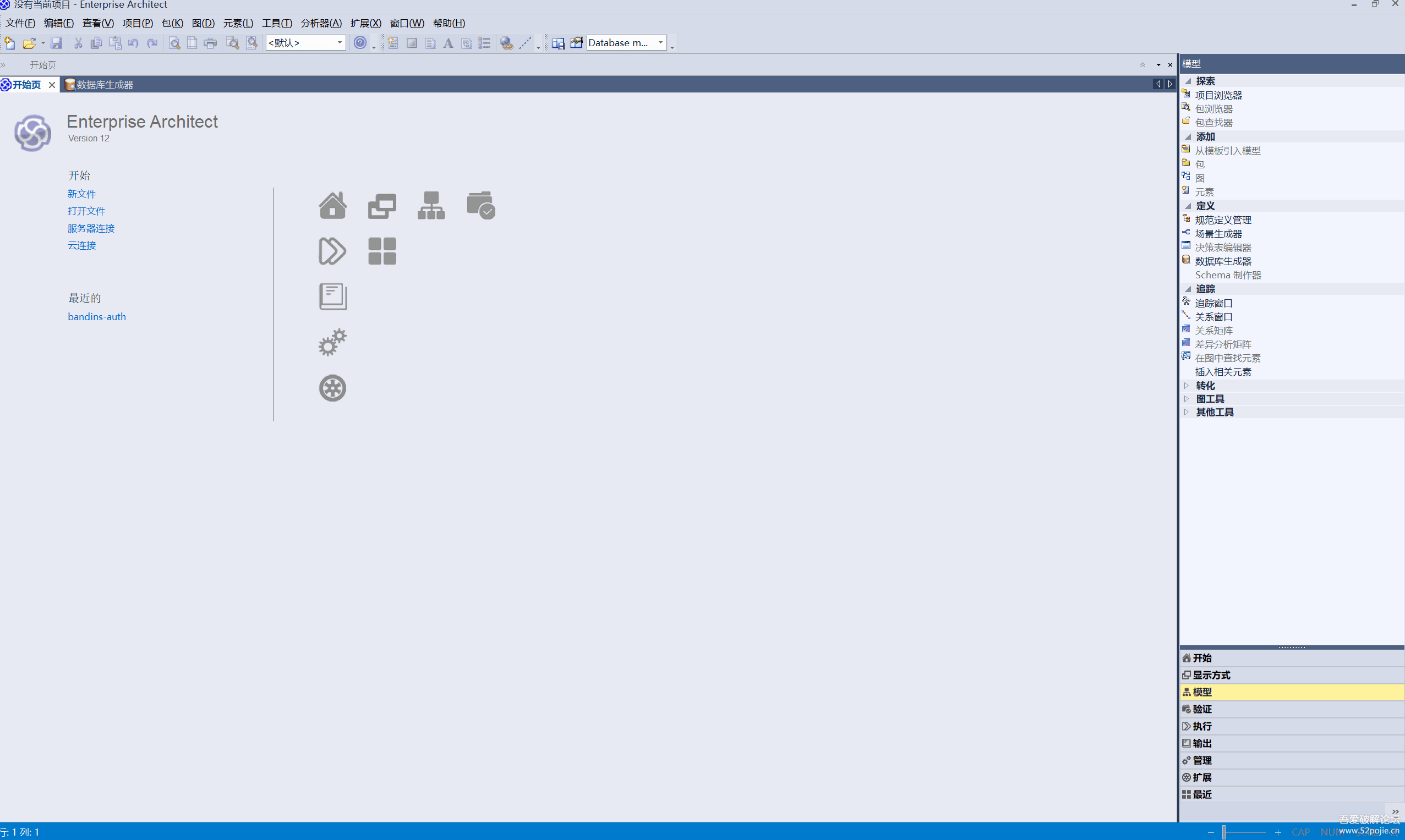The width and height of the screenshot is (1405, 840).
Task: Select 追踪窗口 in the panel
Action: [1213, 304]
